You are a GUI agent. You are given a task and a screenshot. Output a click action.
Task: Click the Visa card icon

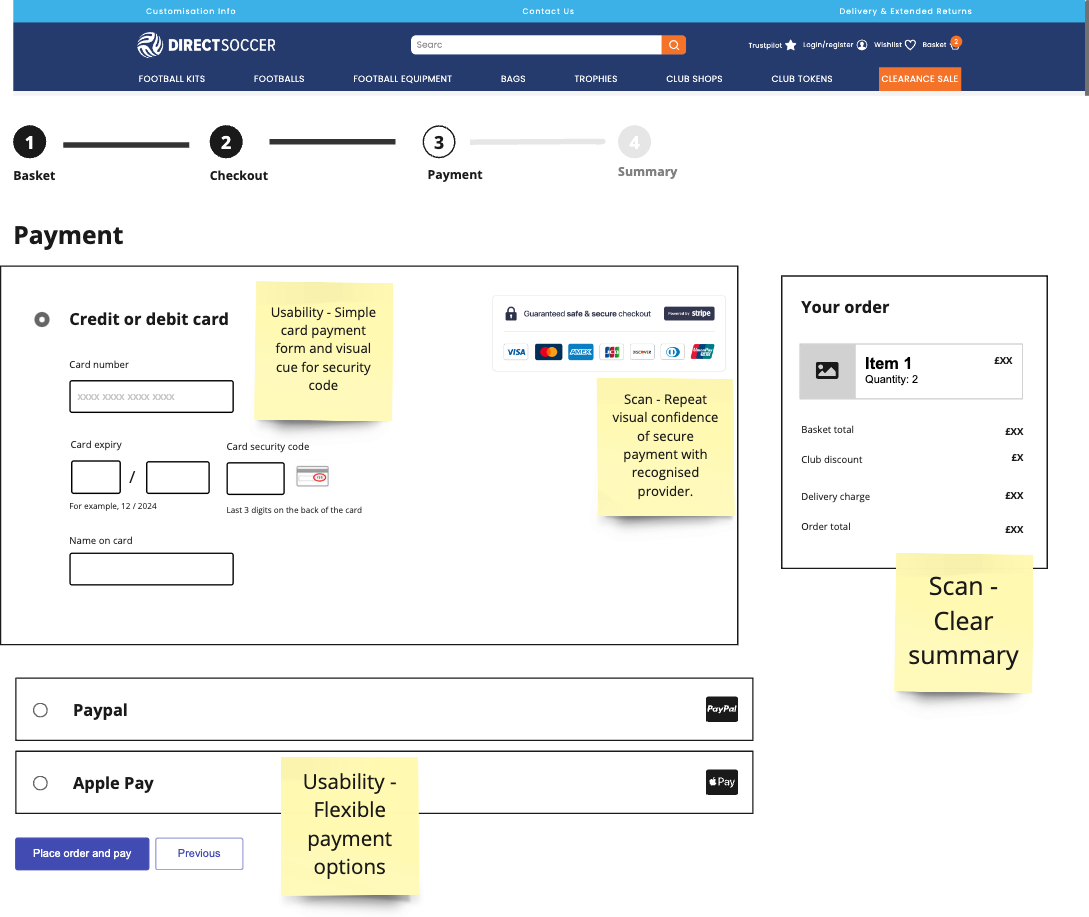coord(516,351)
